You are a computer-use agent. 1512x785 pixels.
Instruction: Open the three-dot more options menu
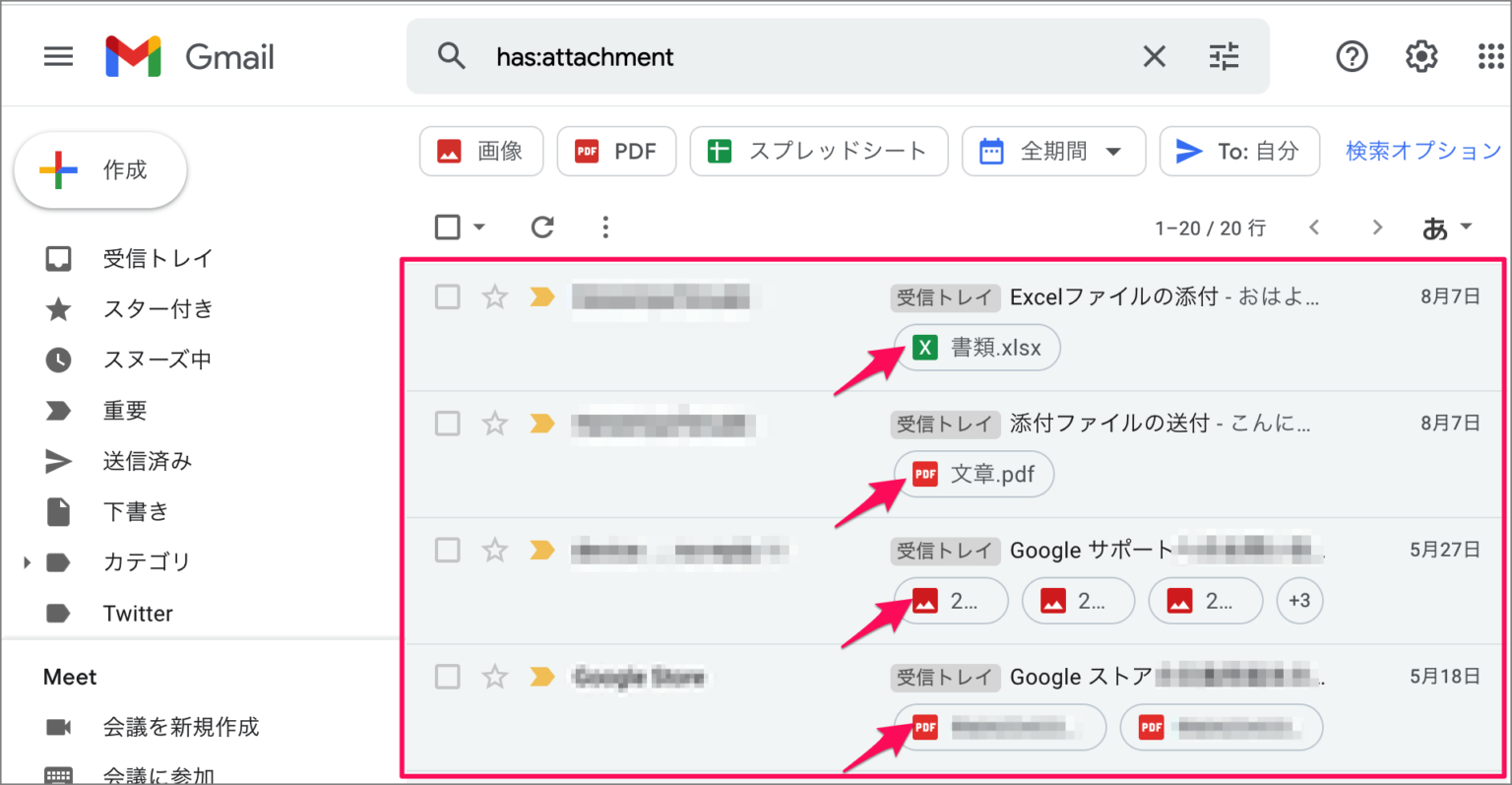click(605, 228)
